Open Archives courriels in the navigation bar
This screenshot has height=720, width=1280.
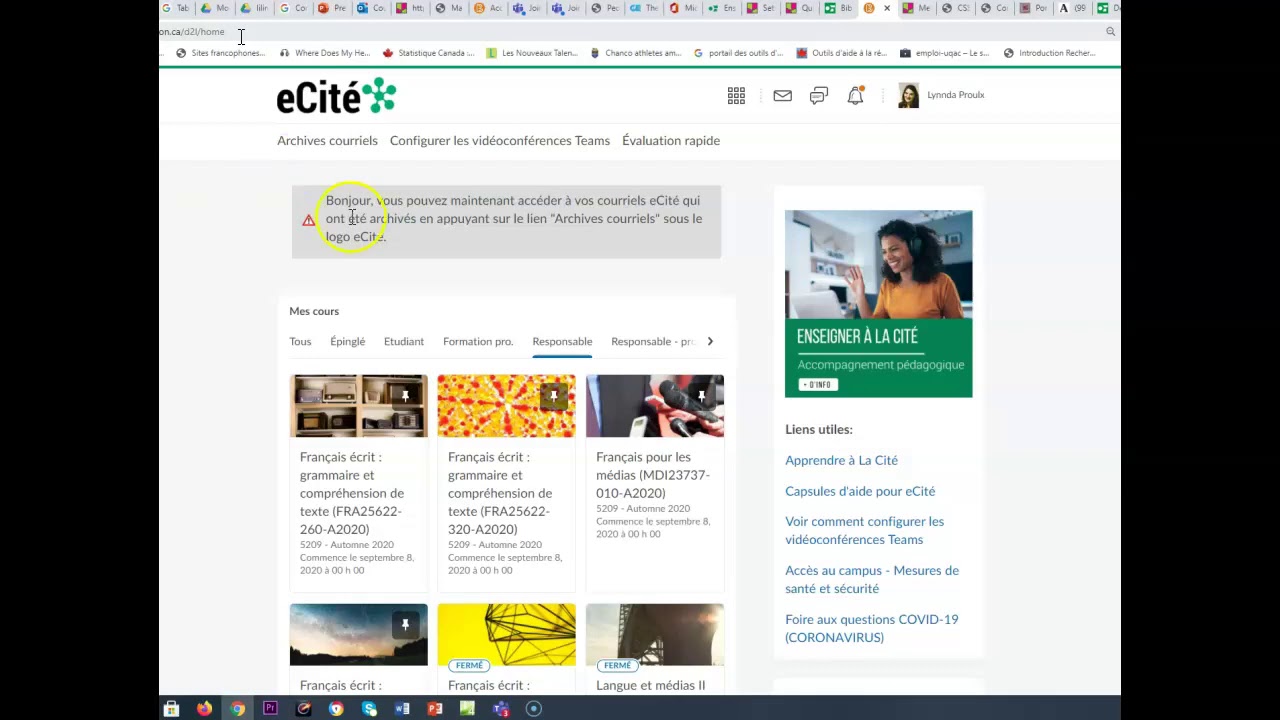(x=327, y=141)
